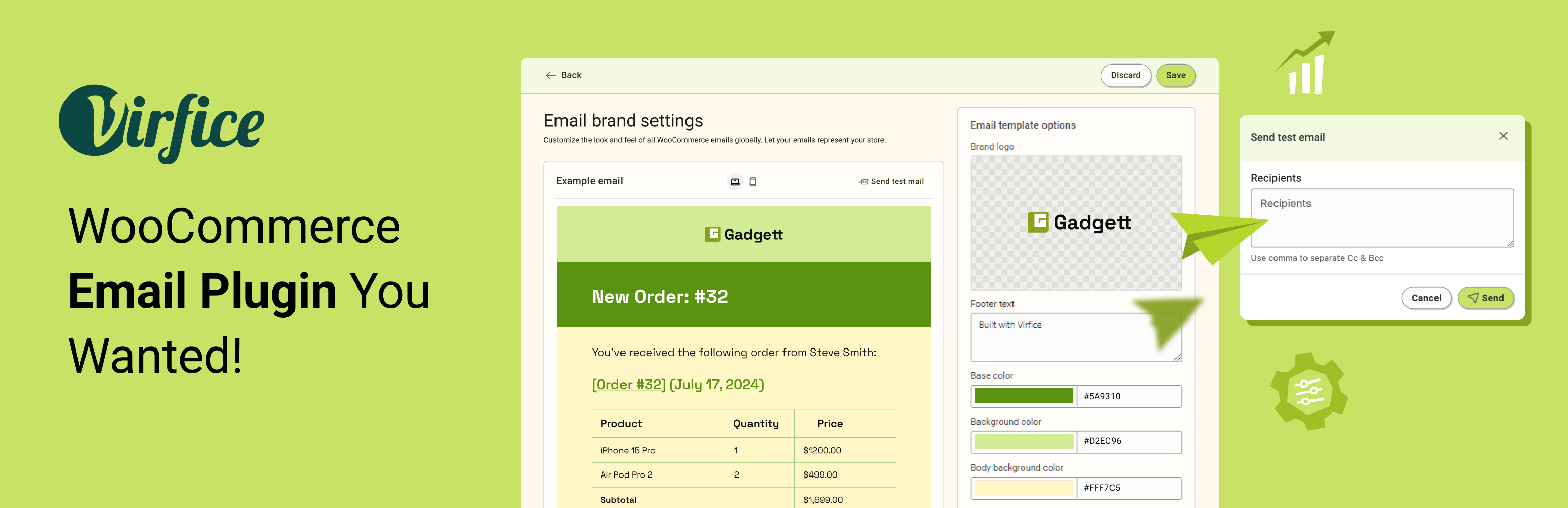Open the Order #32 link
The height and width of the screenshot is (508, 1568).
point(629,385)
